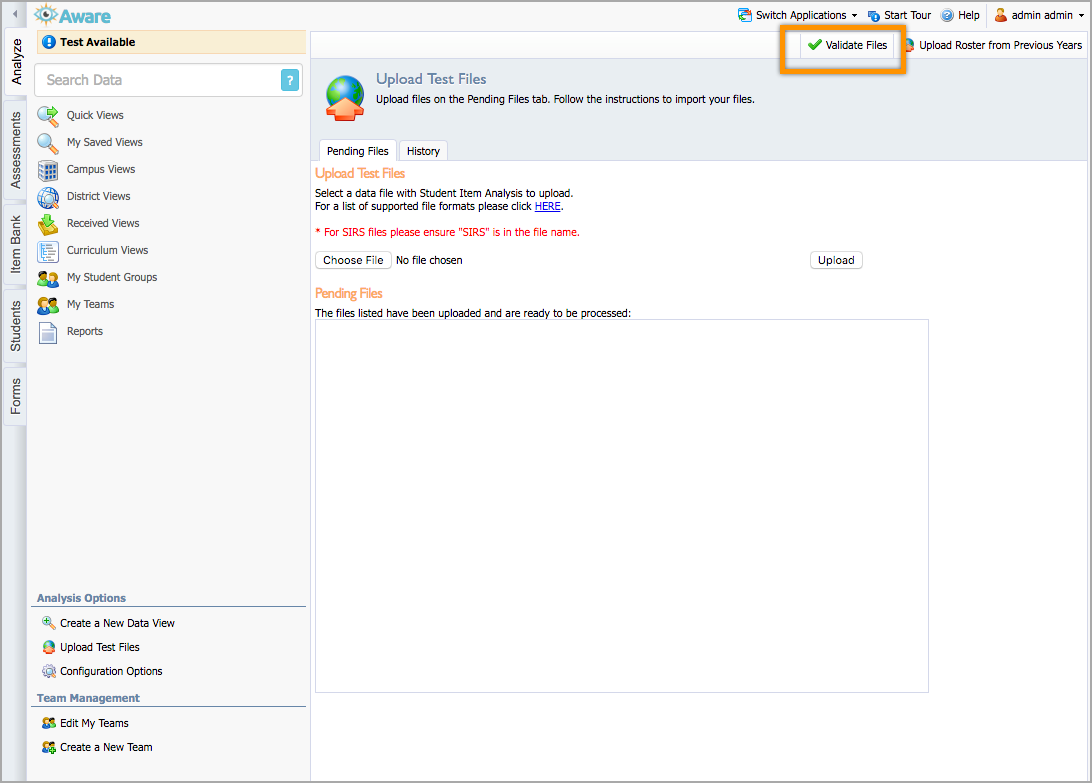Select Create a New Team link
The height and width of the screenshot is (783, 1092).
click(106, 747)
